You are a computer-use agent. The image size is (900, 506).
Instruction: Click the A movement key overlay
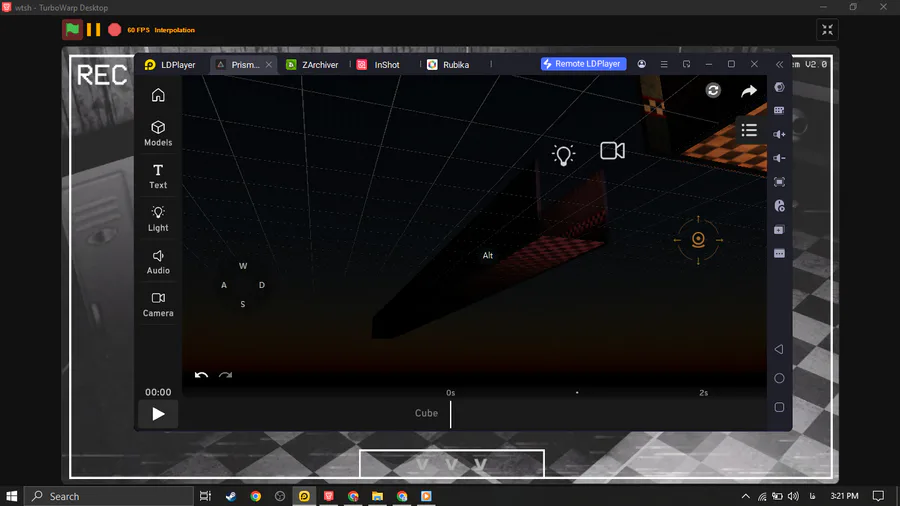[x=224, y=285]
